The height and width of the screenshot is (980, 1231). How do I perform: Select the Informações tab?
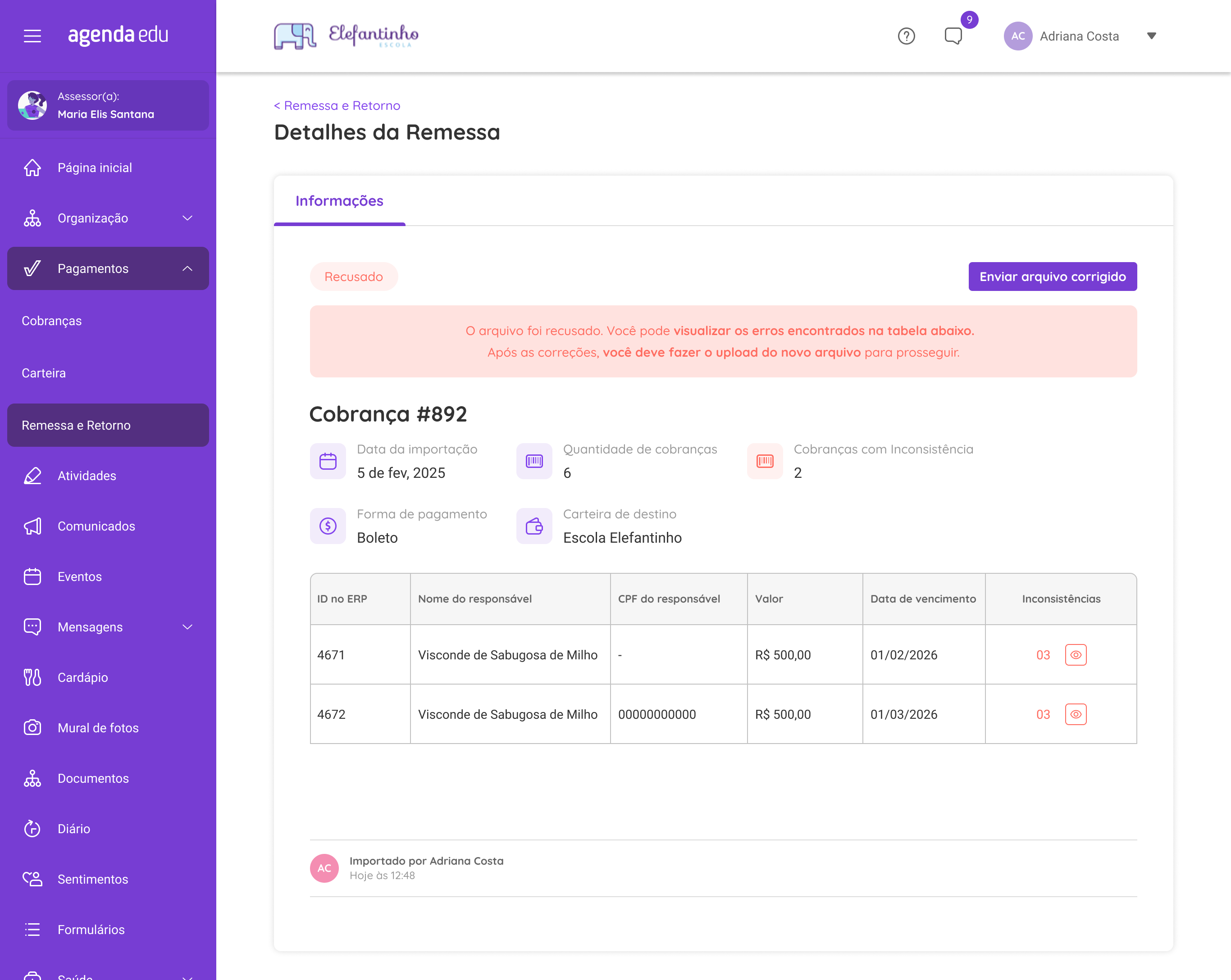(339, 201)
